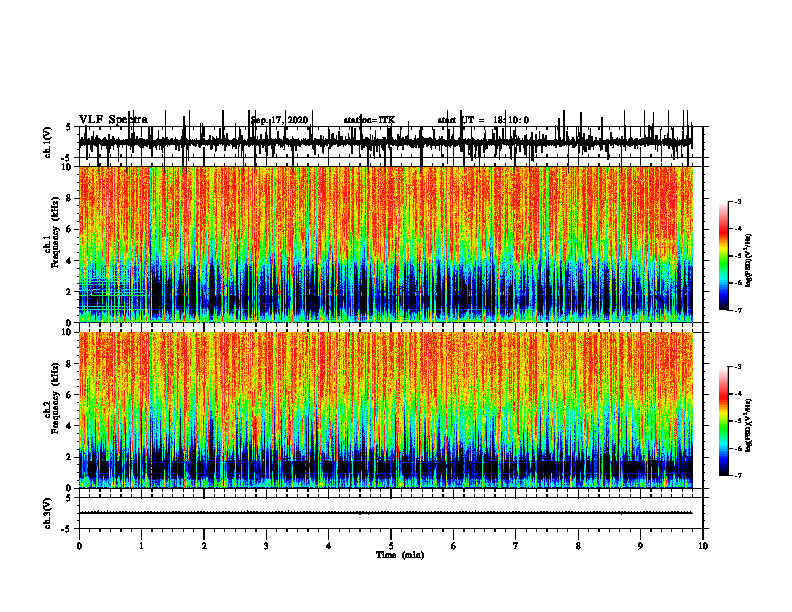Click time axis tick label '3'
The width and height of the screenshot is (792, 612).
tap(266, 546)
